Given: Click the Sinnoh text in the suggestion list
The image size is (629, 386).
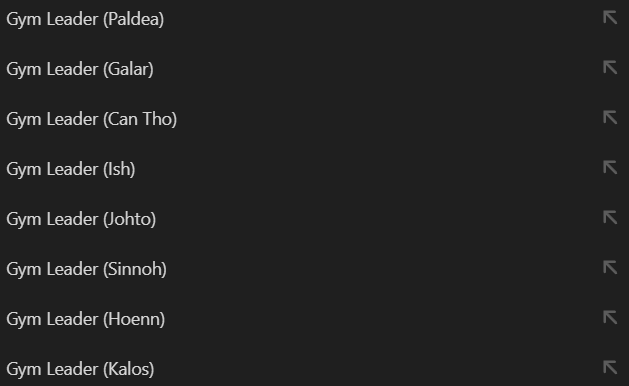Looking at the screenshot, I should 135,269.
